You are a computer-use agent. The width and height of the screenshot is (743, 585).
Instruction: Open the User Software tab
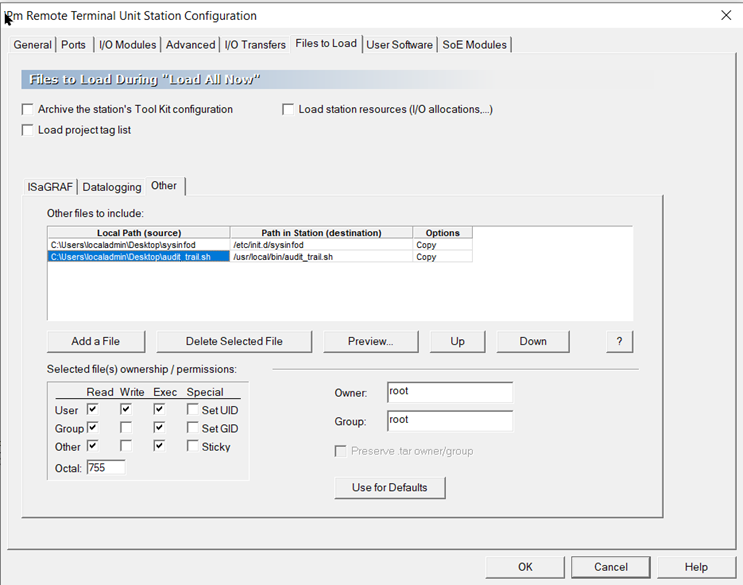tap(399, 44)
